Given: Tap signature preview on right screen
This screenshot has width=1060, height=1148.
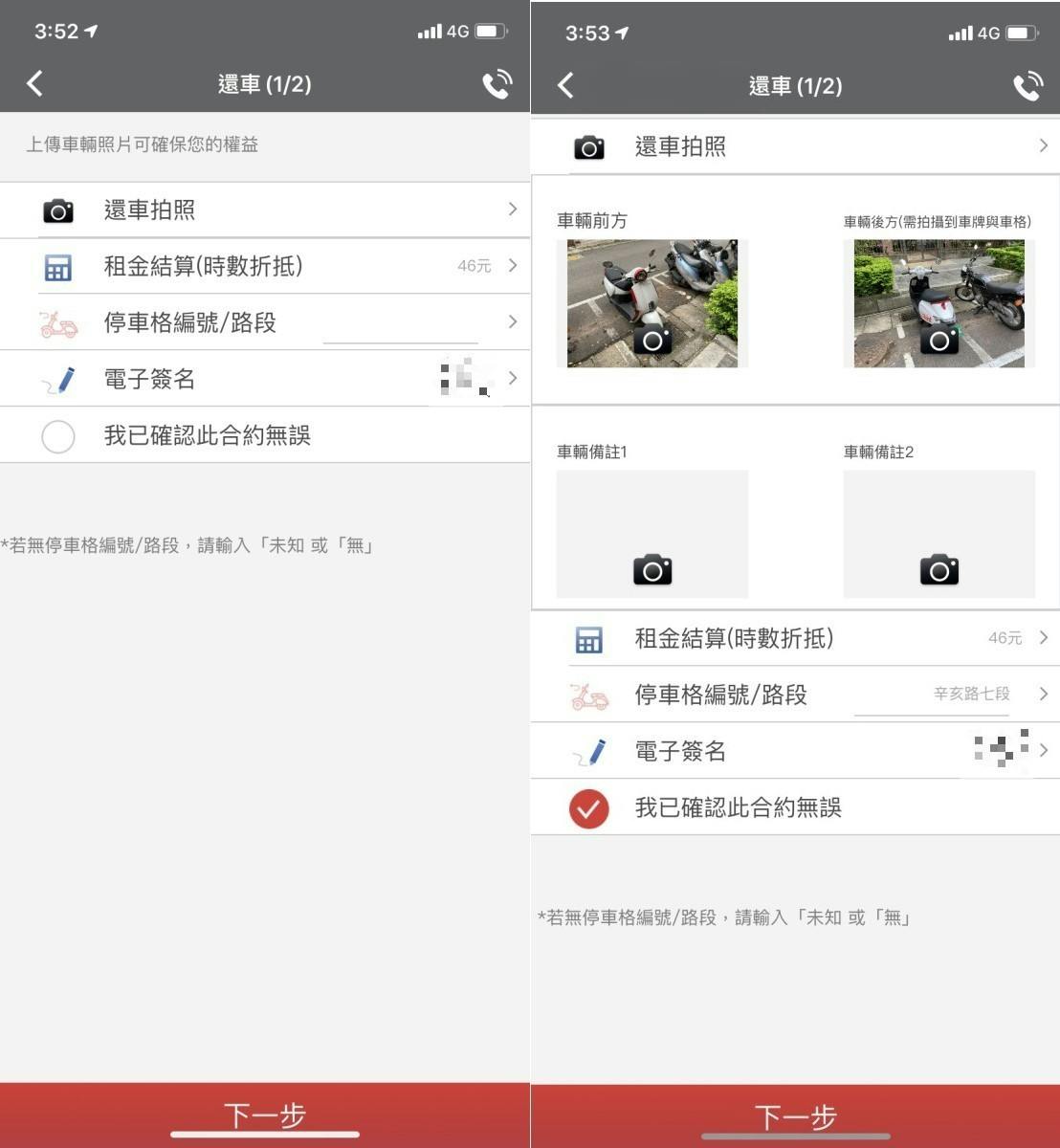Looking at the screenshot, I should point(1001,749).
